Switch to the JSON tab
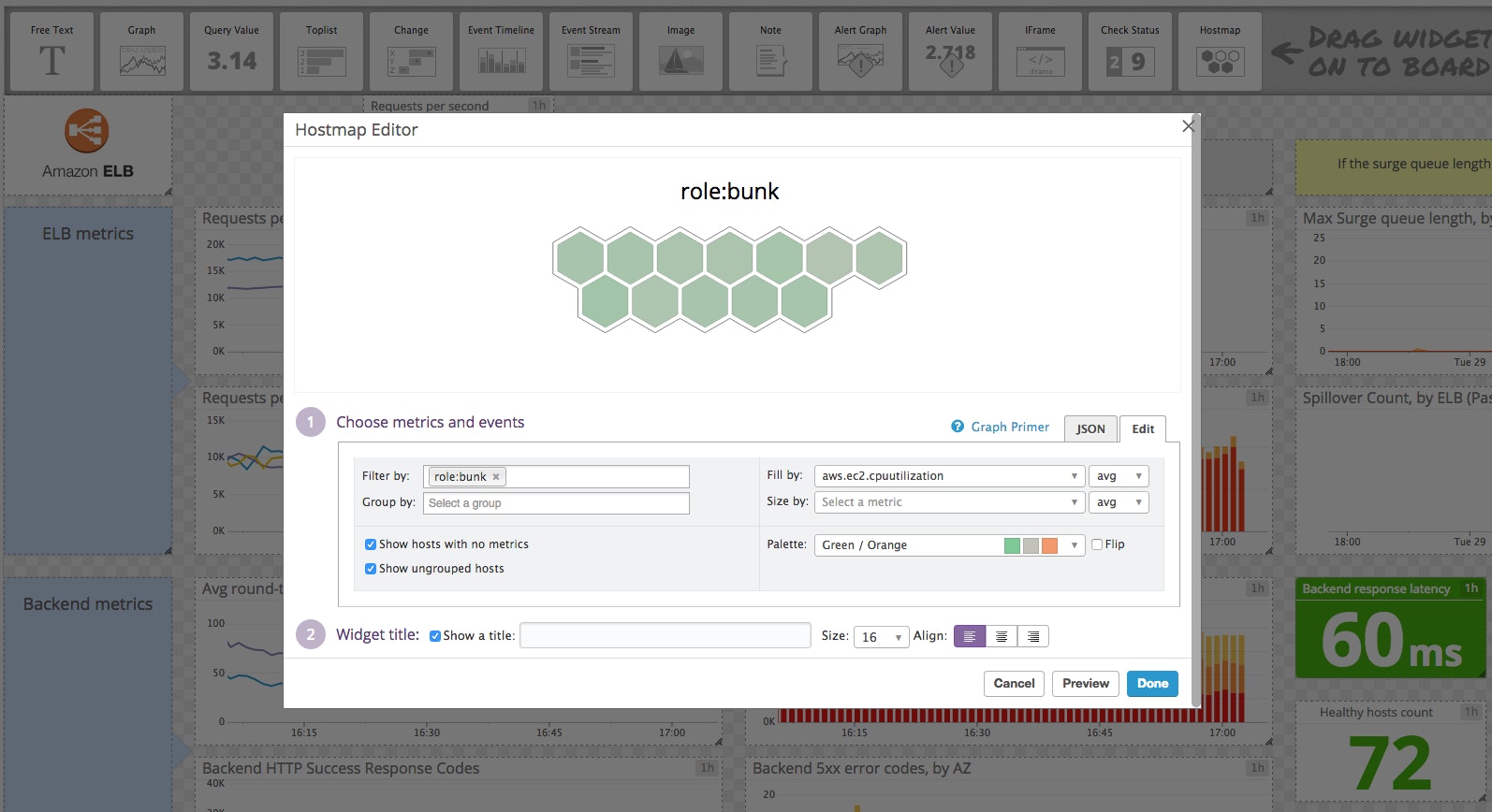The width and height of the screenshot is (1492, 812). [x=1090, y=428]
